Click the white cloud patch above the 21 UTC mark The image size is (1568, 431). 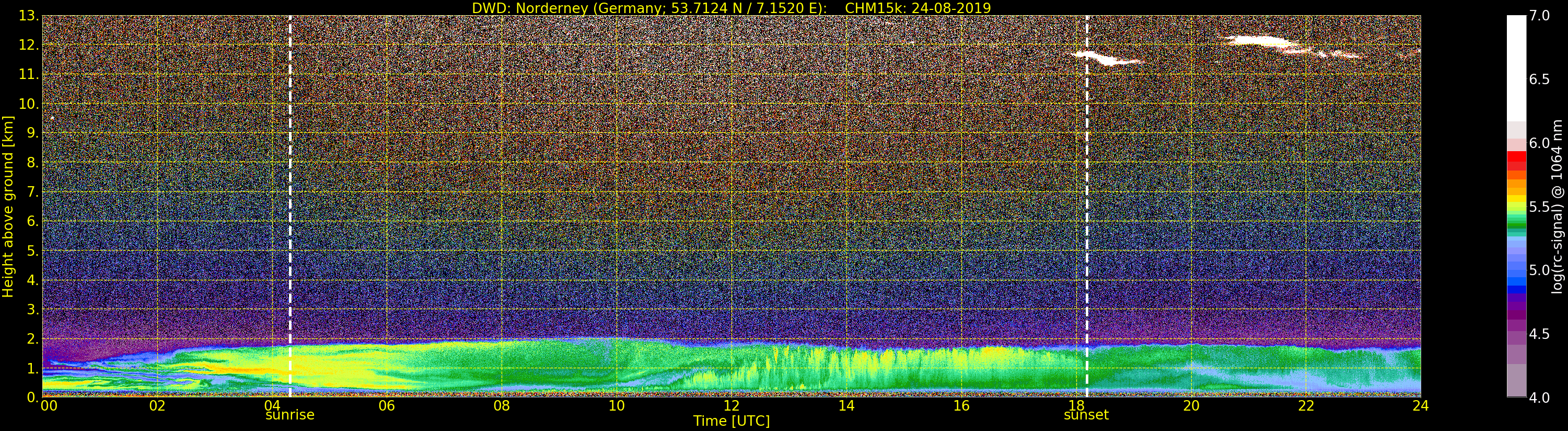click(1263, 41)
